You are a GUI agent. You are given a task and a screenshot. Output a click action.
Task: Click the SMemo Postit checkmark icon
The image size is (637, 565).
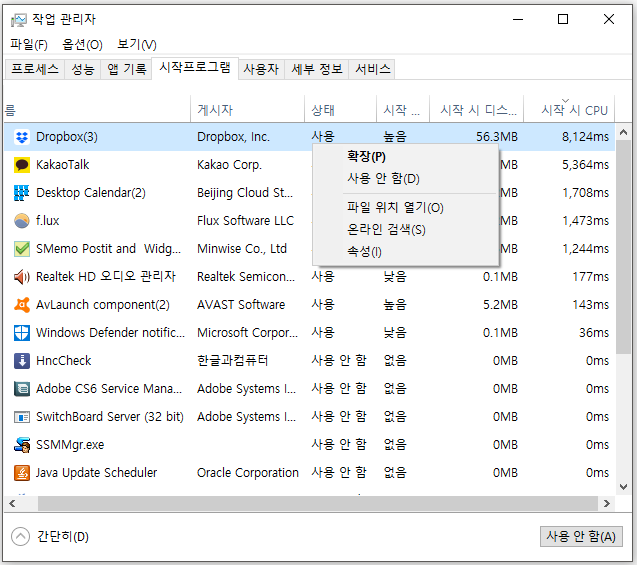click(22, 249)
